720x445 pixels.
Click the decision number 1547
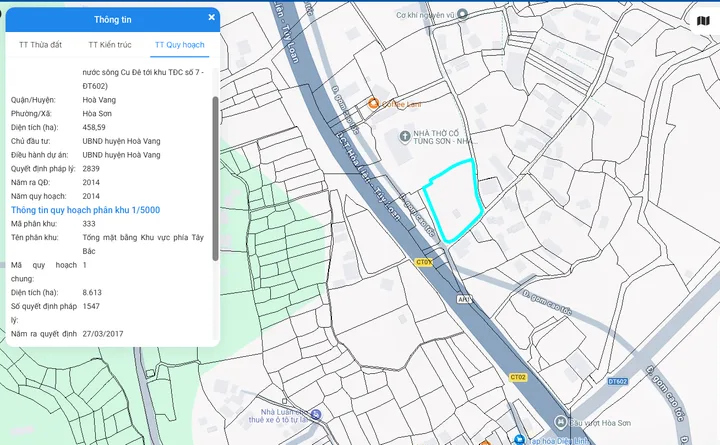(91, 306)
